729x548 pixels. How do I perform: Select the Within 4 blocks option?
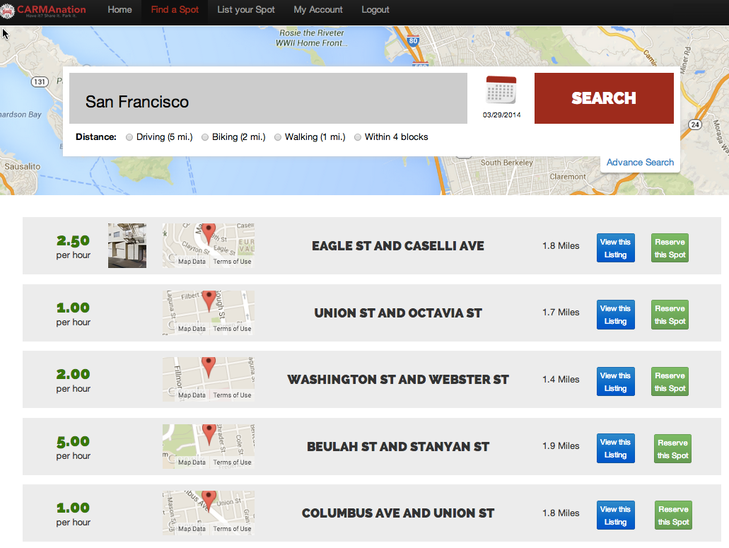(x=358, y=137)
